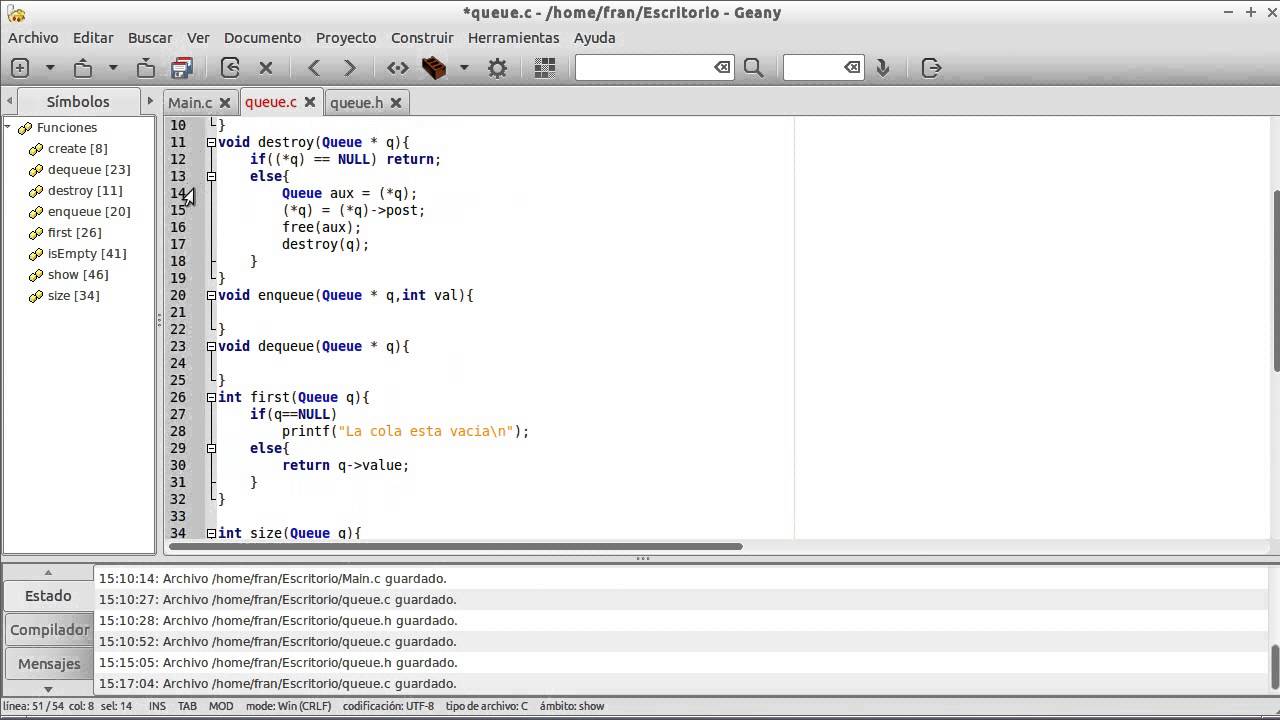Jump to symbol isEmpty [41]
This screenshot has width=1280, height=720.
point(87,253)
